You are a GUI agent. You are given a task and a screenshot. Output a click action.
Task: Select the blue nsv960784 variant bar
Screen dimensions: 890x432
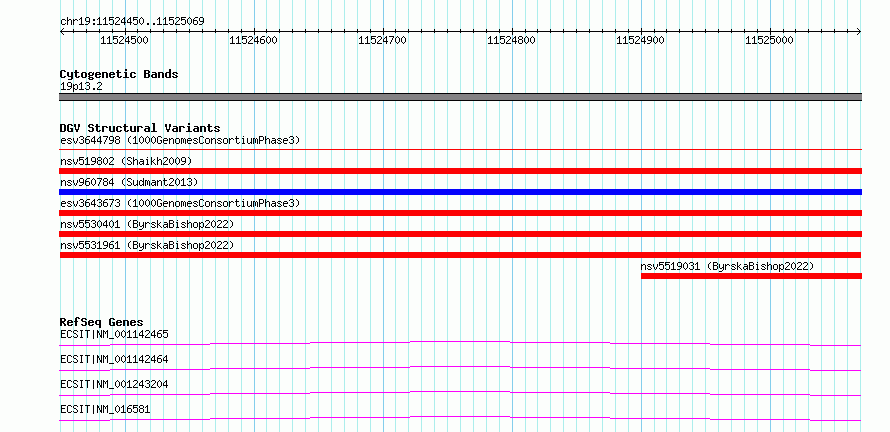click(x=460, y=192)
